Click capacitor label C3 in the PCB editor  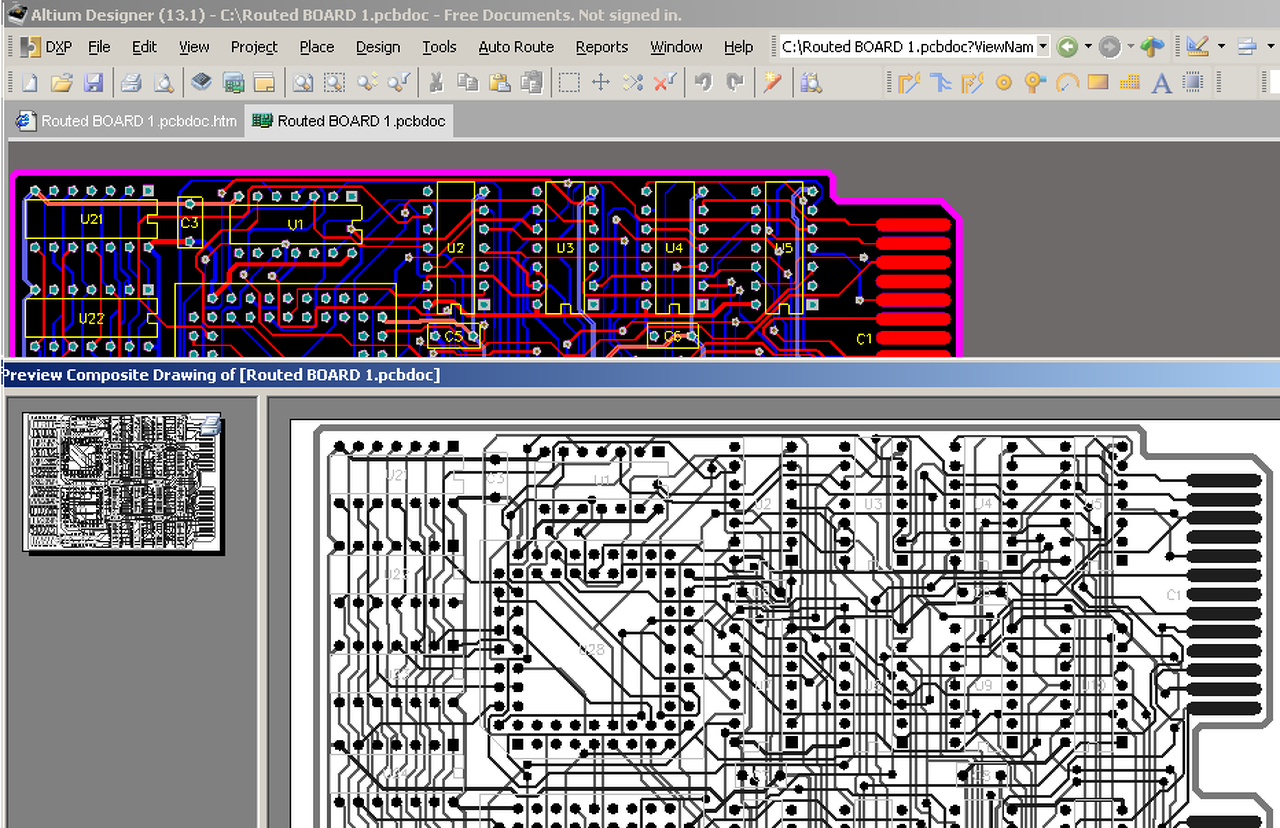(190, 223)
